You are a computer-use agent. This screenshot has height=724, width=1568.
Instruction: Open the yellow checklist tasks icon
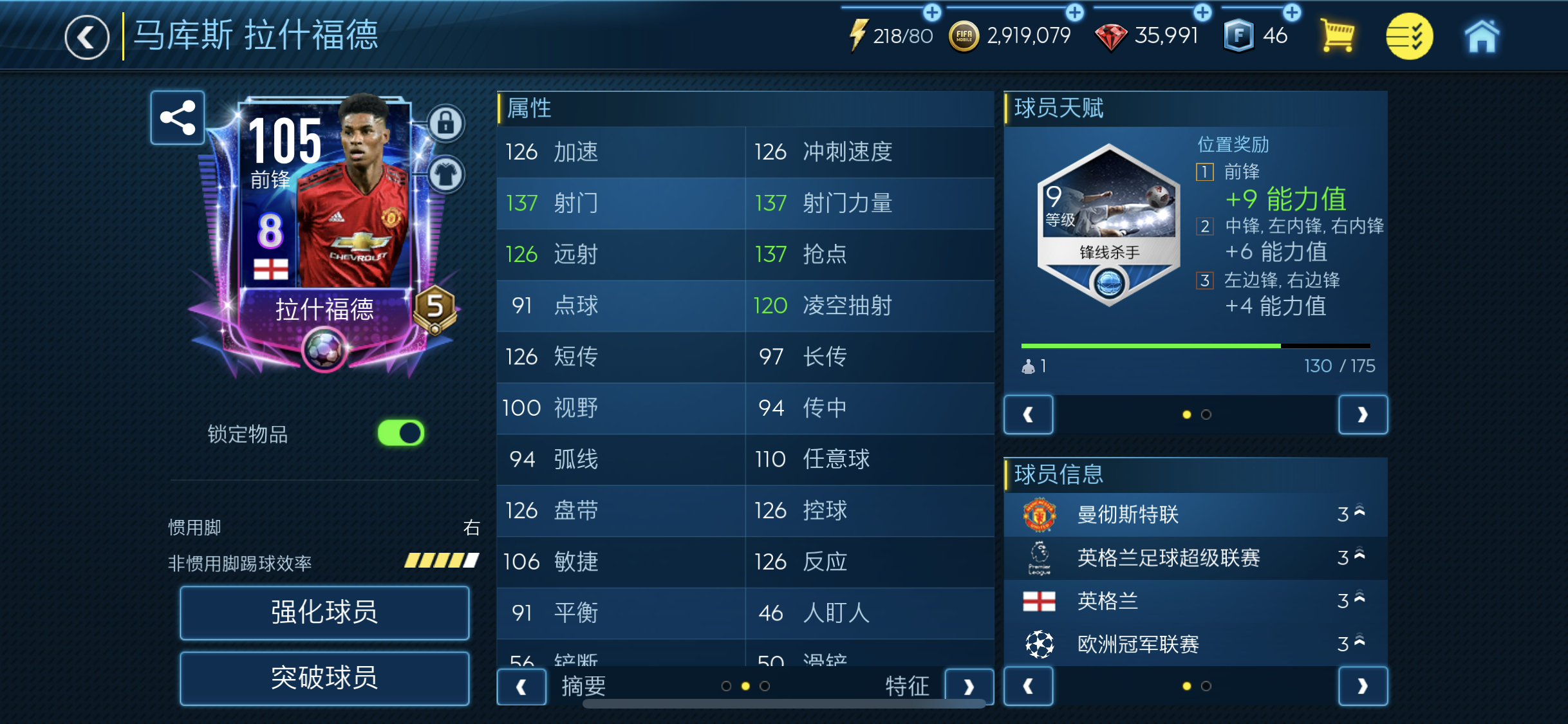1409,36
